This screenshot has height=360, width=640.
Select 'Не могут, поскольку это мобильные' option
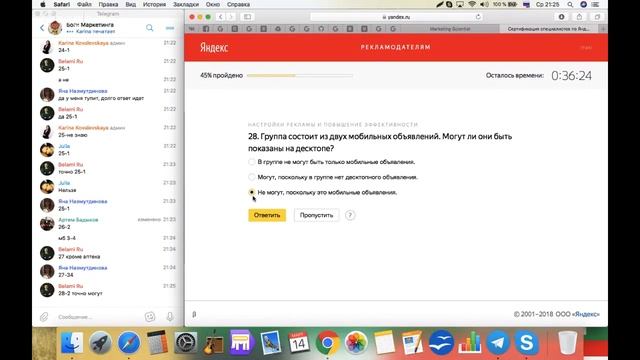[x=251, y=192]
